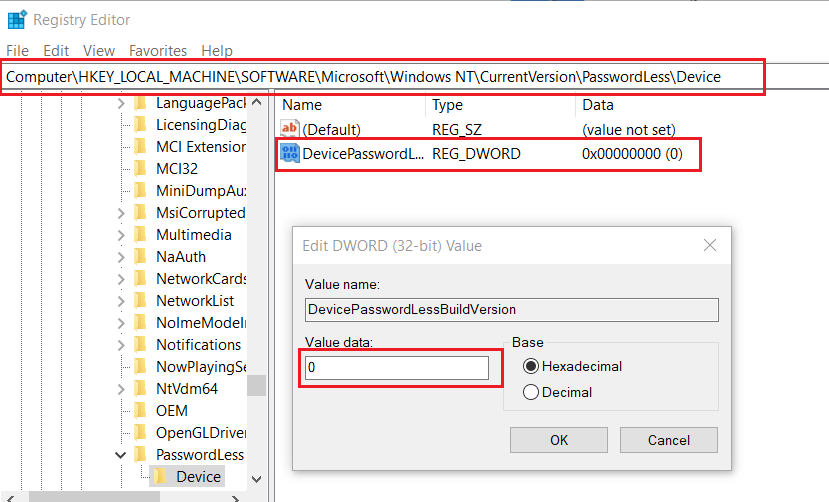Select the LicensingDiag folder icon

coord(141,125)
